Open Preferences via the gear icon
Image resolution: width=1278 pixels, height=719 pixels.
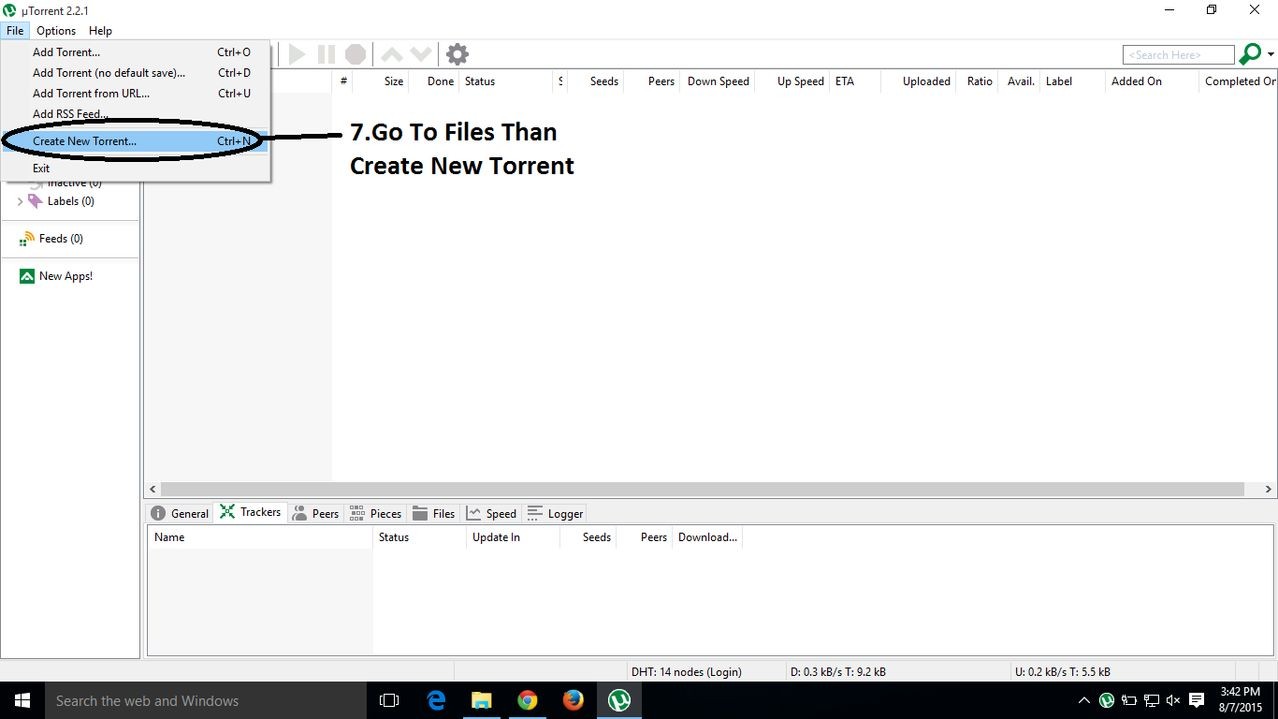coord(457,54)
